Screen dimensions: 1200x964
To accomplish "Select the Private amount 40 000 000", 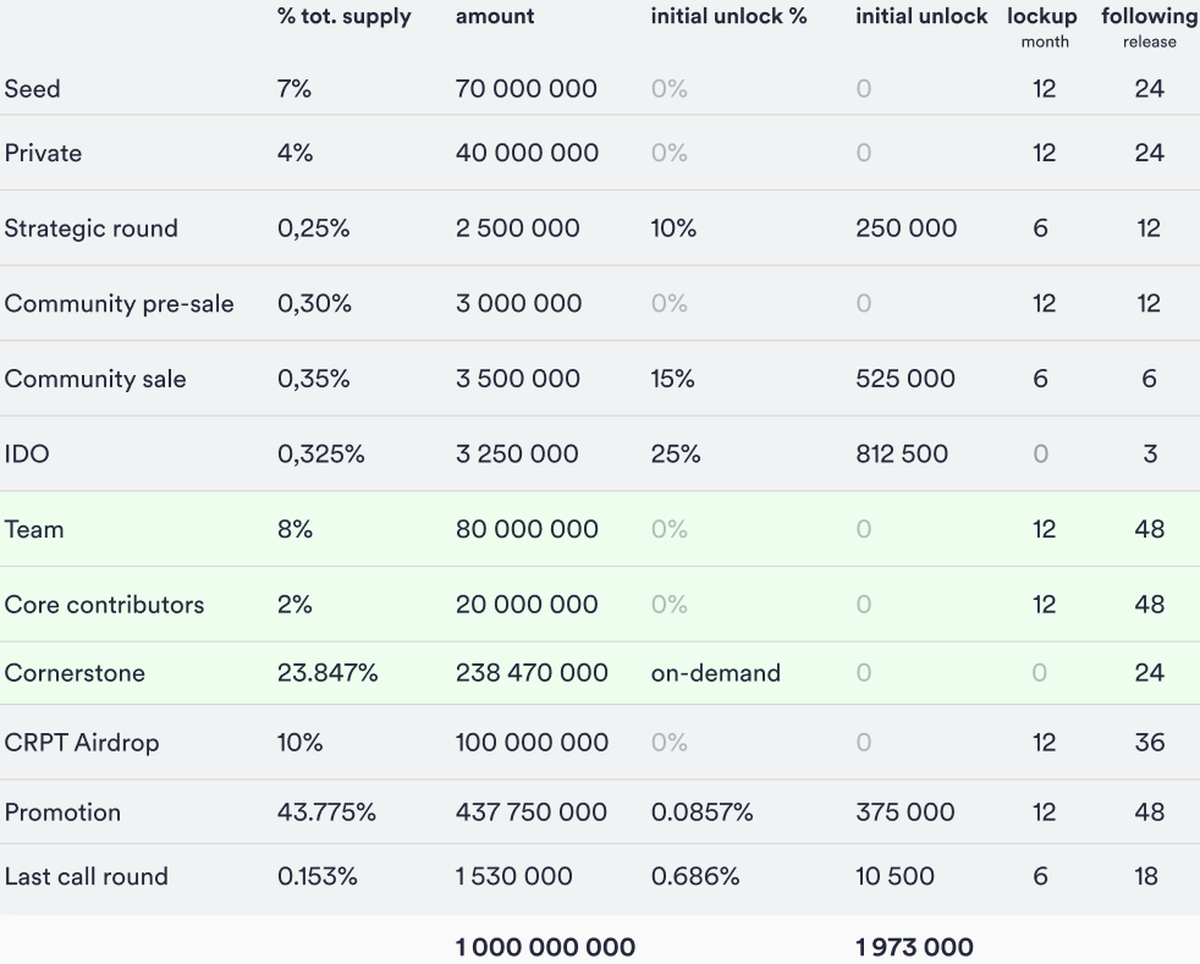I will [x=527, y=153].
